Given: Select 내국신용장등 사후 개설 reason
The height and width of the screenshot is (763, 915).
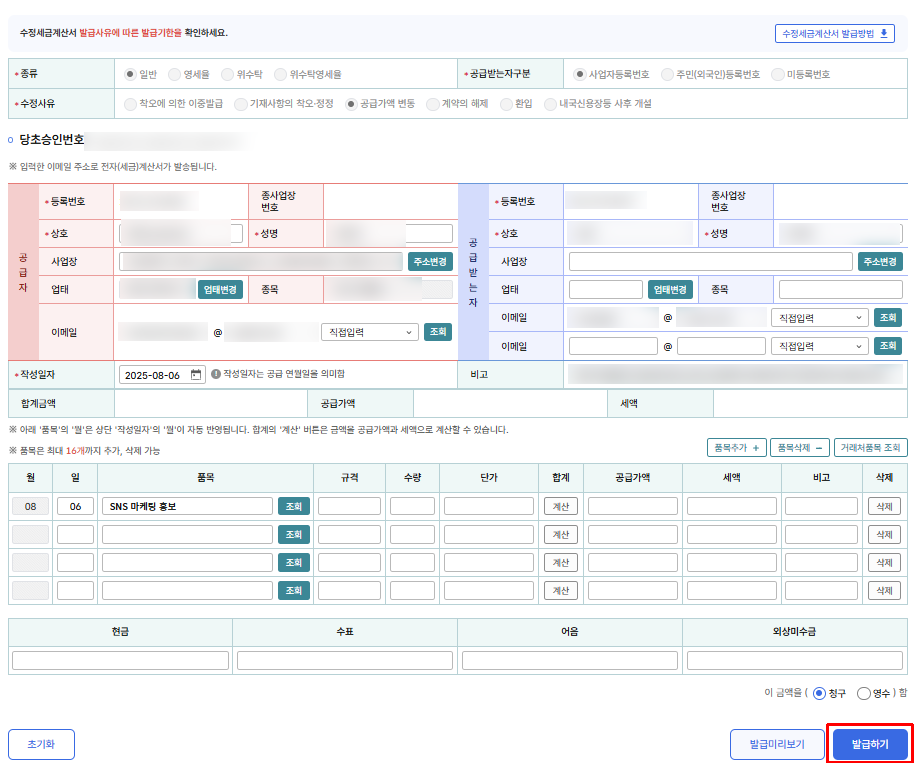Looking at the screenshot, I should point(550,104).
